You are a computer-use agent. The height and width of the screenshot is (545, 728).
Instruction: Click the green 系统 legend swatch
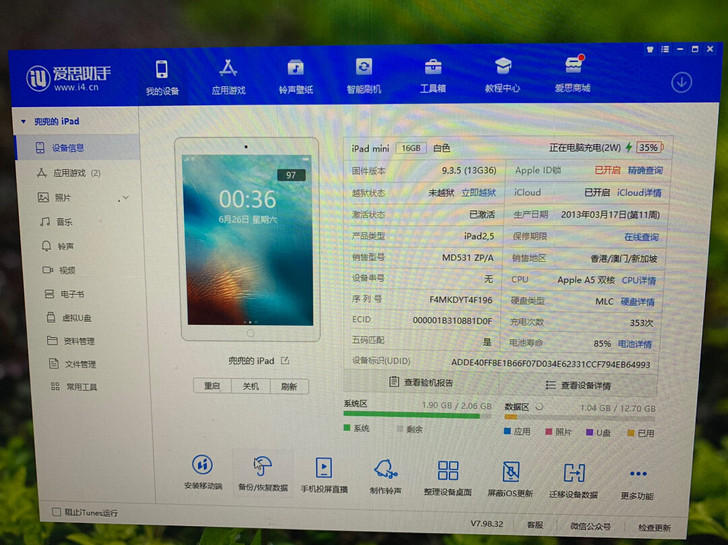[x=347, y=428]
